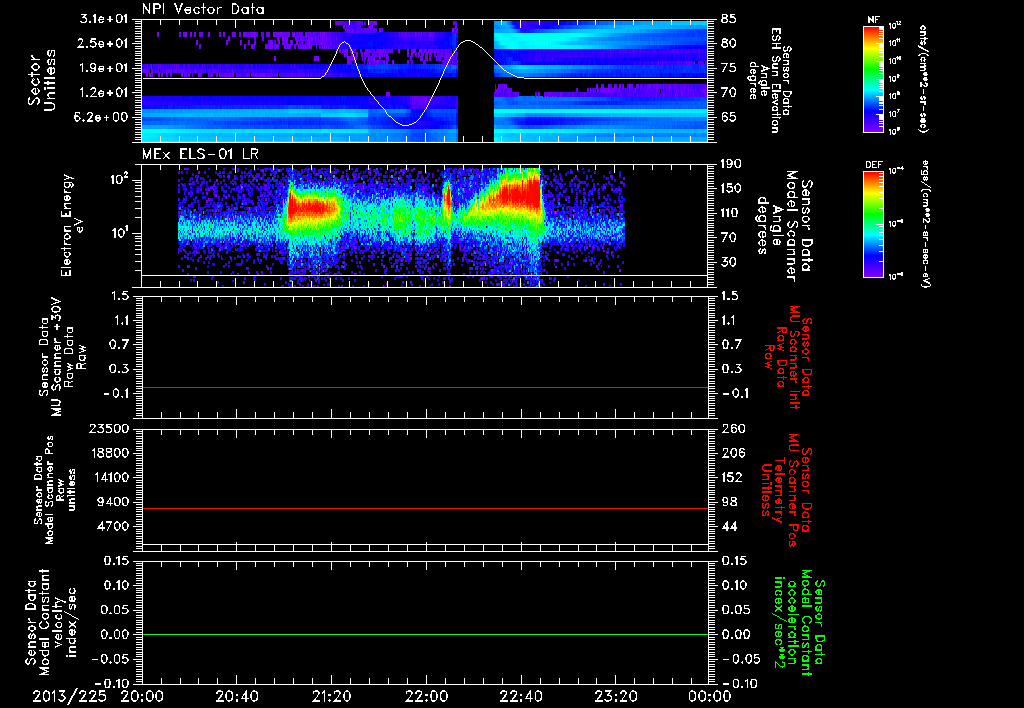Image resolution: width=1024 pixels, height=708 pixels.
Task: Click the "1.9e+01" sector axis value
Action: (x=106, y=68)
